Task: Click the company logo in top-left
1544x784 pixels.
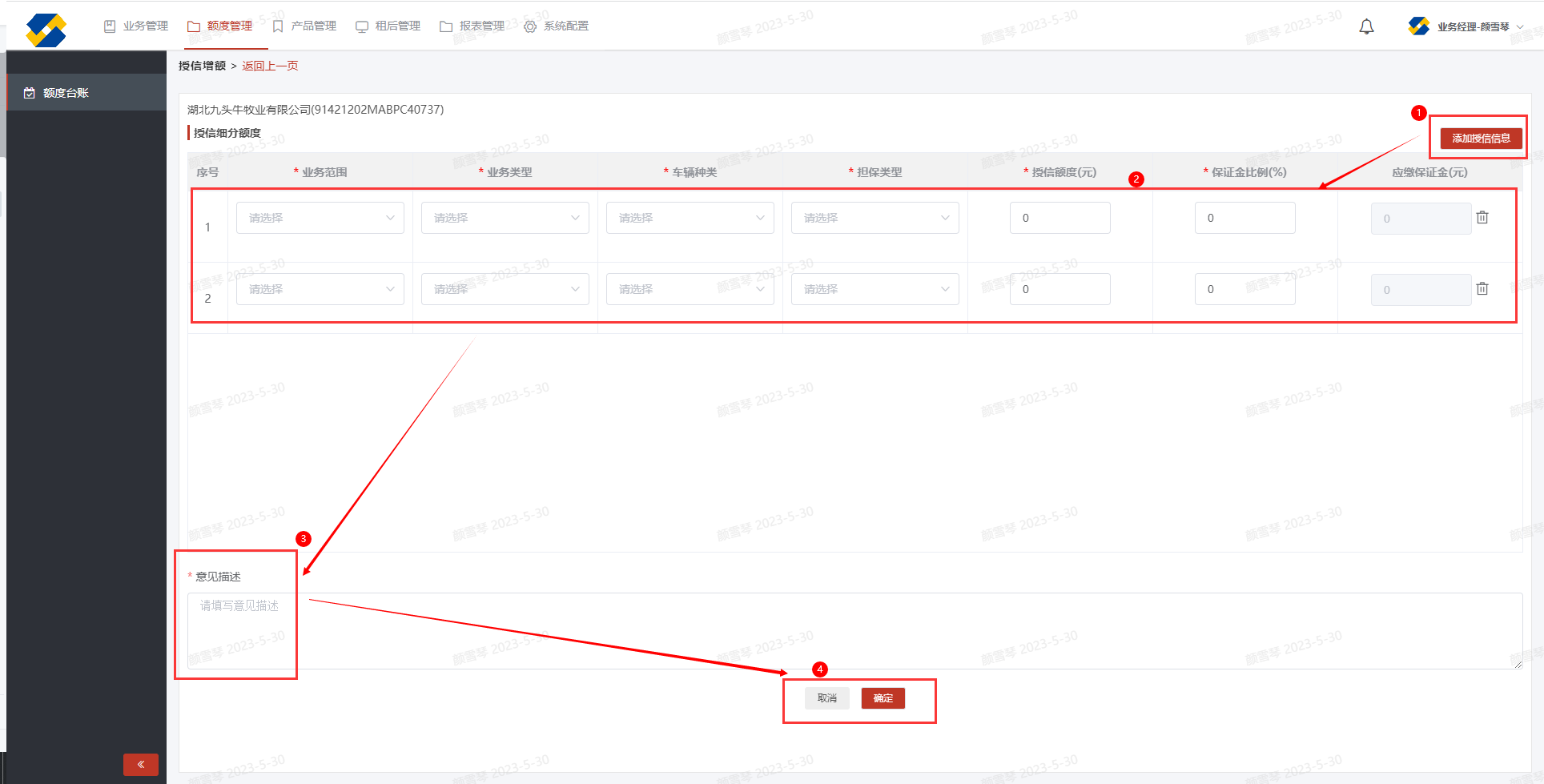Action: point(46,30)
